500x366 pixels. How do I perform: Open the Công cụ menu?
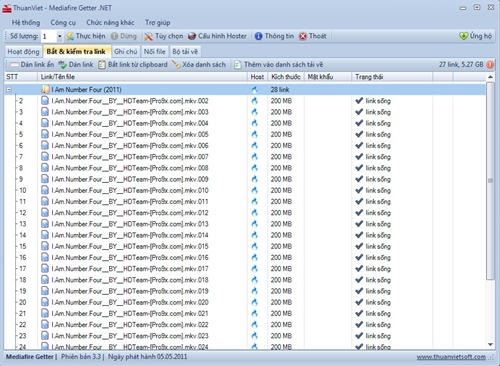point(63,22)
